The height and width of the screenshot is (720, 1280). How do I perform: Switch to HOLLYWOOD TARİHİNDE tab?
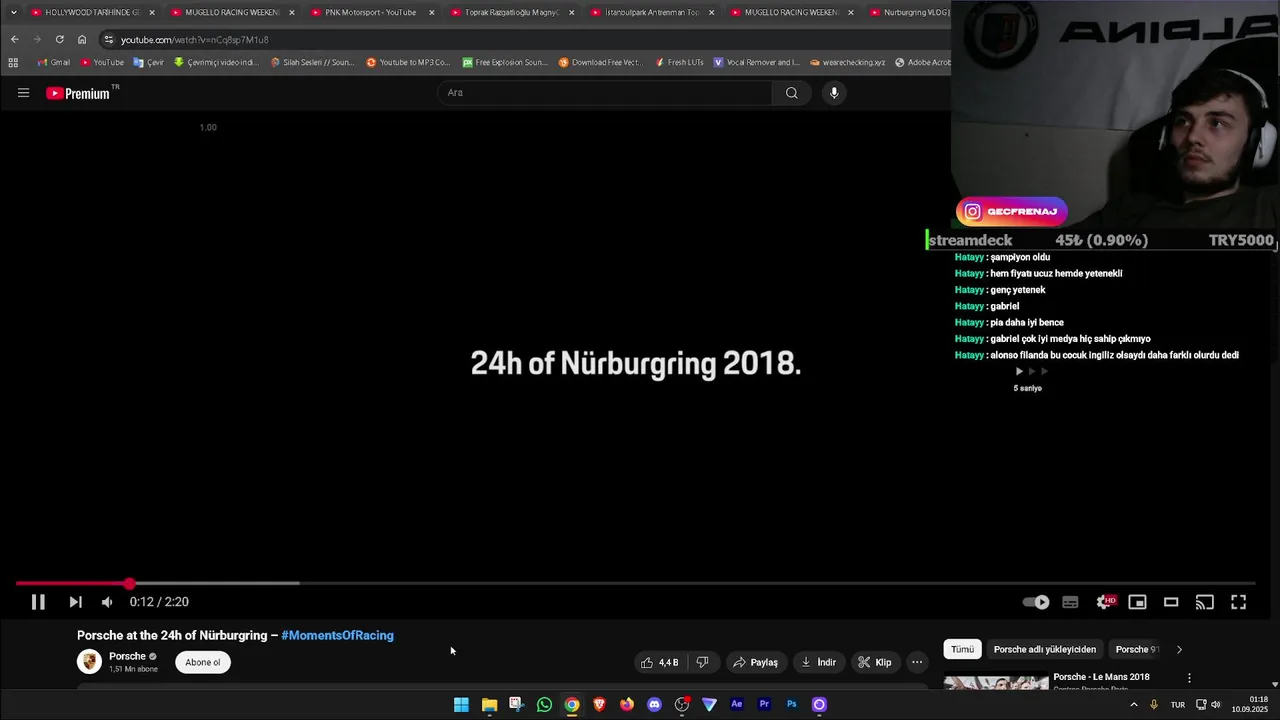pos(91,12)
